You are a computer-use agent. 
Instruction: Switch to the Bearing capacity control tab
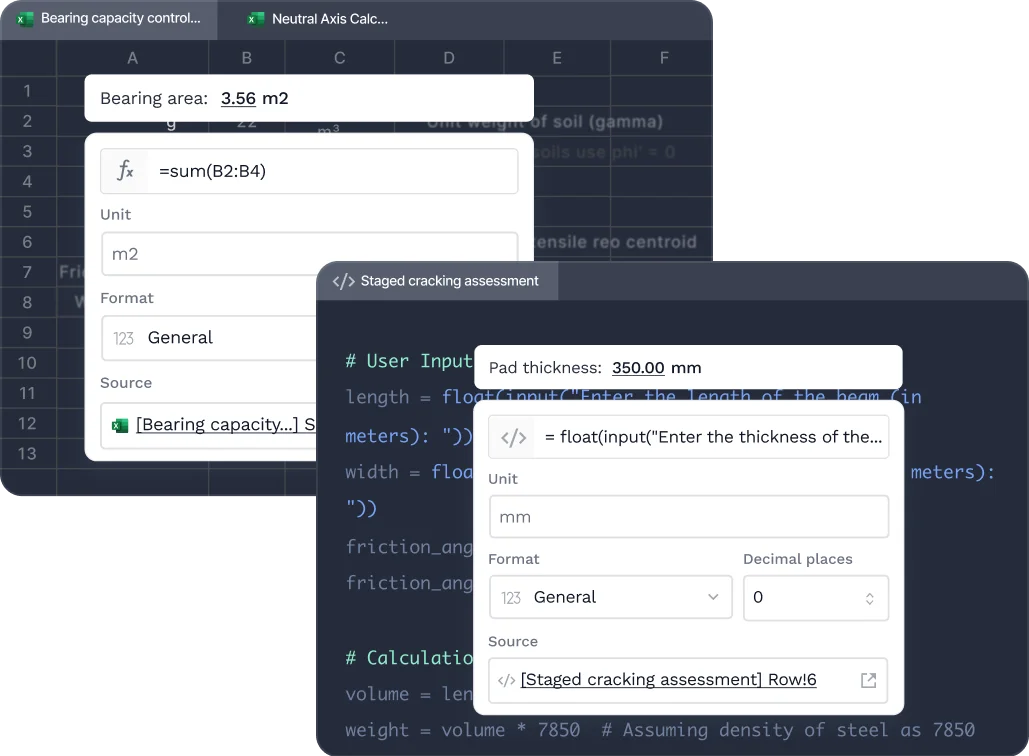(109, 19)
